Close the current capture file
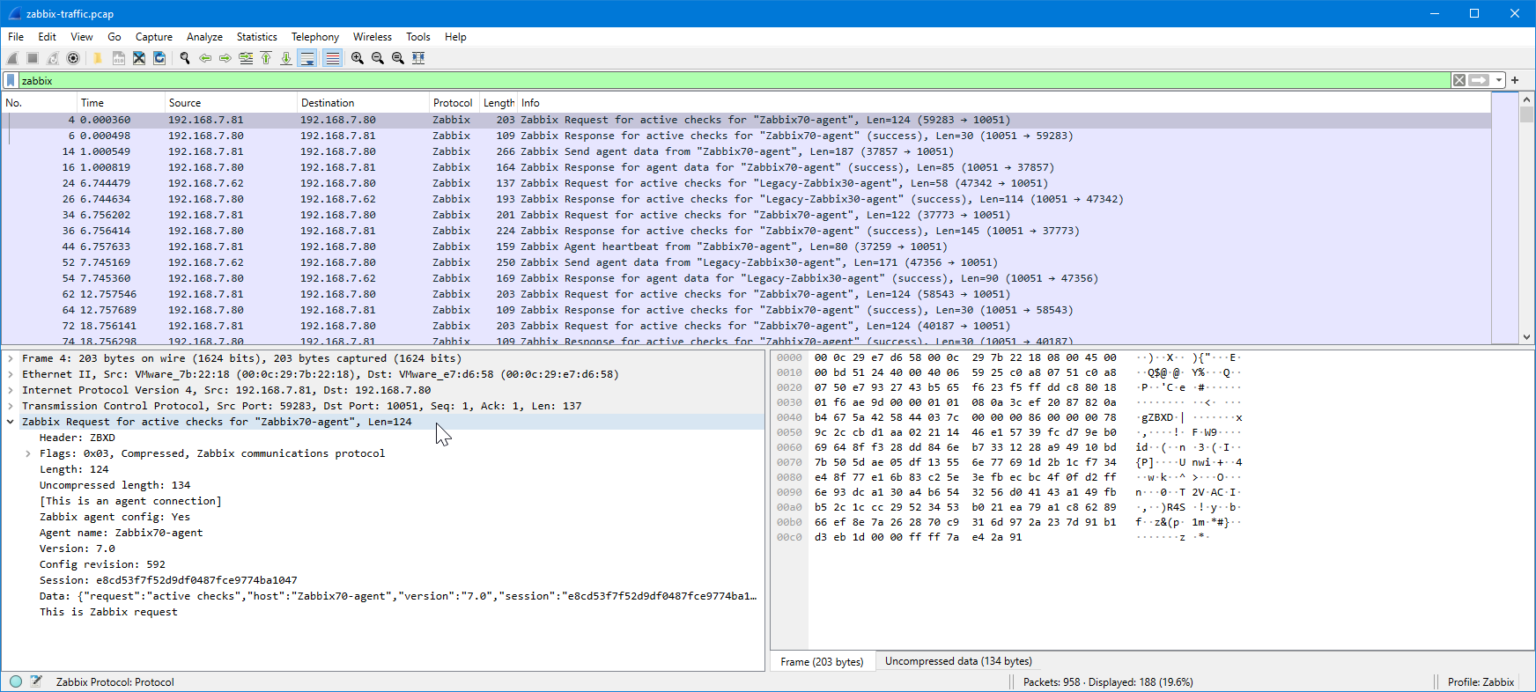 pos(139,58)
